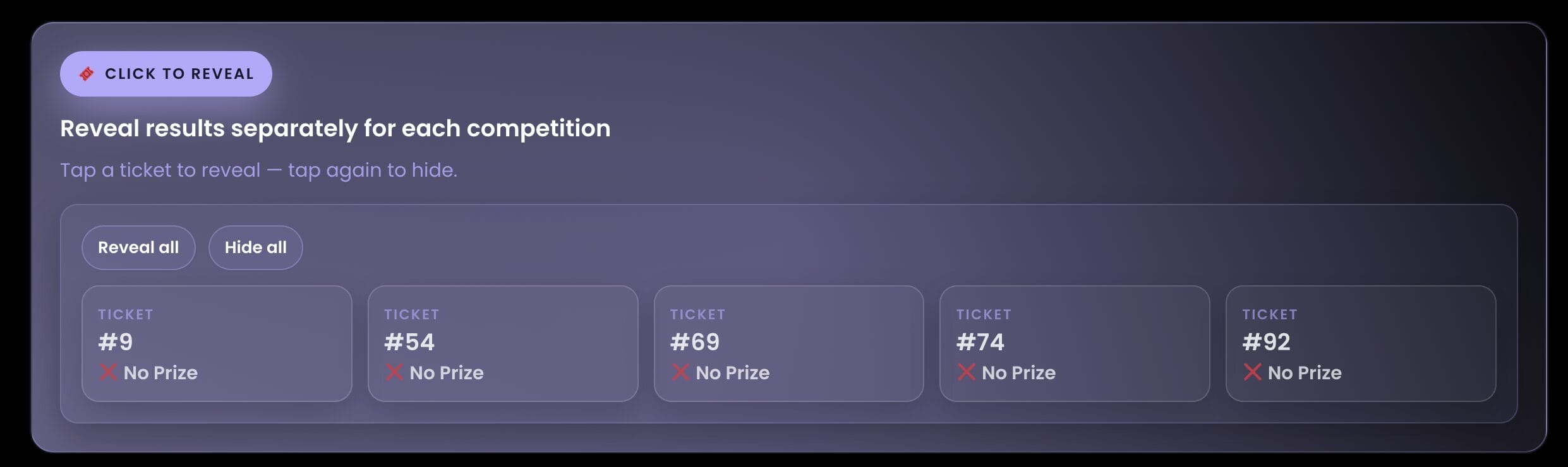Tap the #69 ticket number to hide it

click(695, 342)
